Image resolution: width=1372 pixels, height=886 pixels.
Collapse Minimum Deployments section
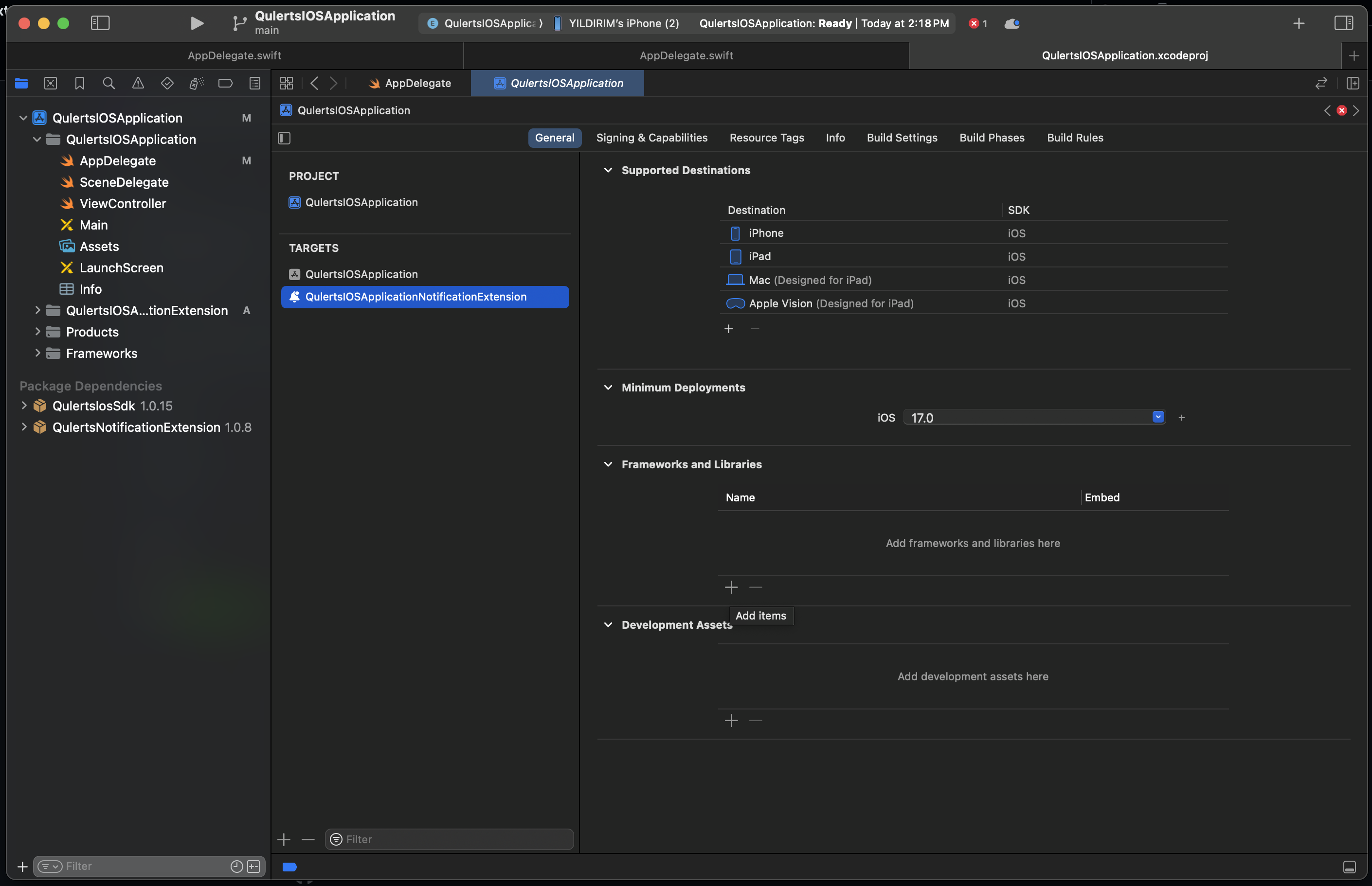(x=608, y=388)
